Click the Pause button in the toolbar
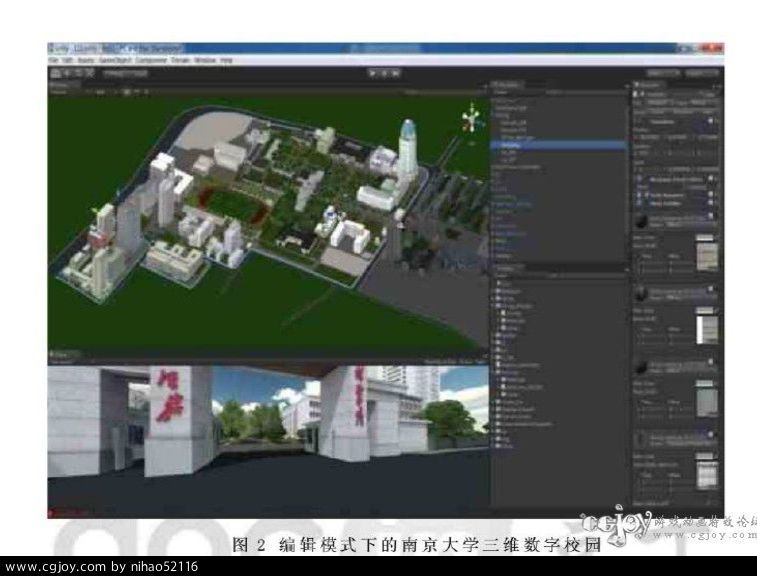 (384, 73)
